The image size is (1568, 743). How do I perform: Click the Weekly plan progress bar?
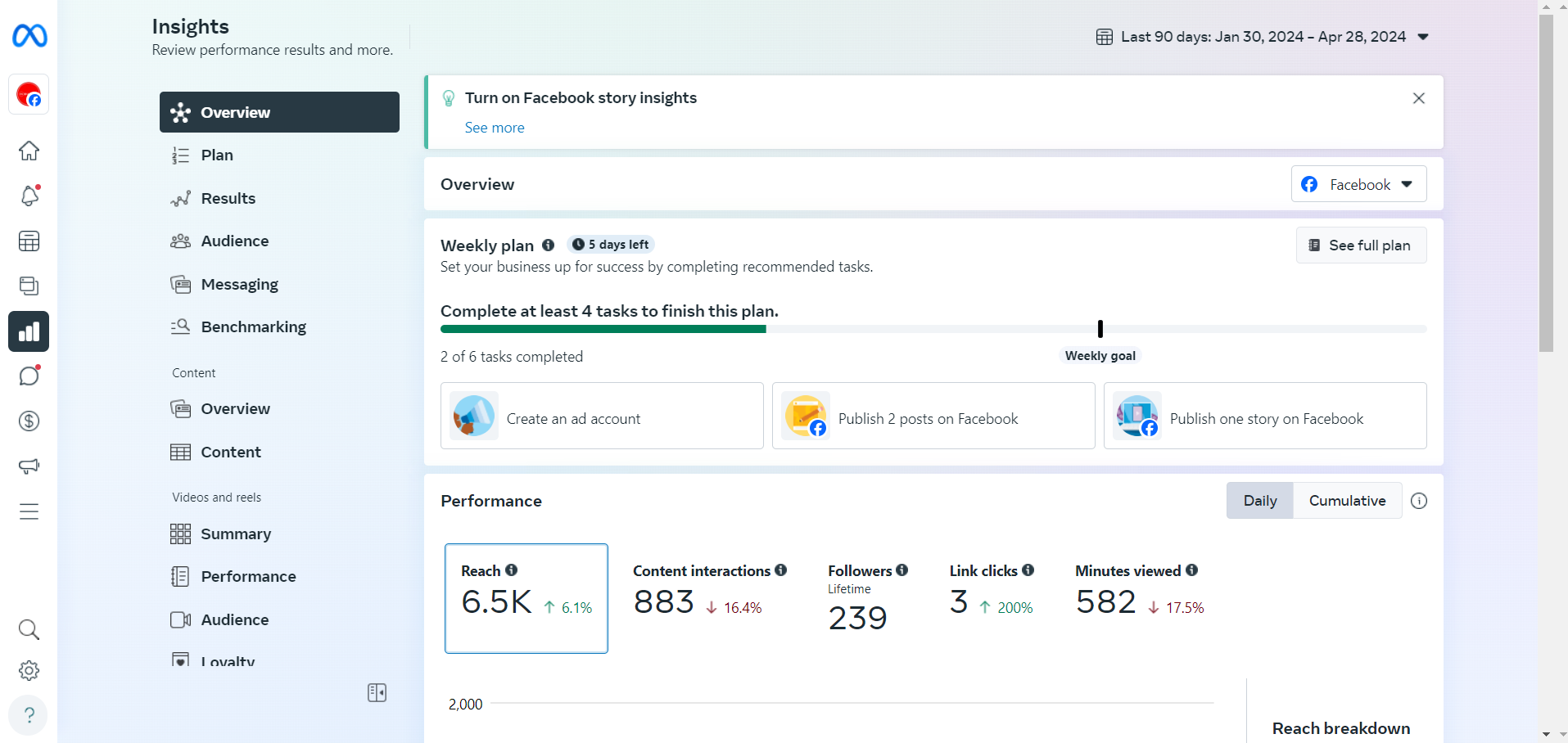pyautogui.click(x=933, y=329)
